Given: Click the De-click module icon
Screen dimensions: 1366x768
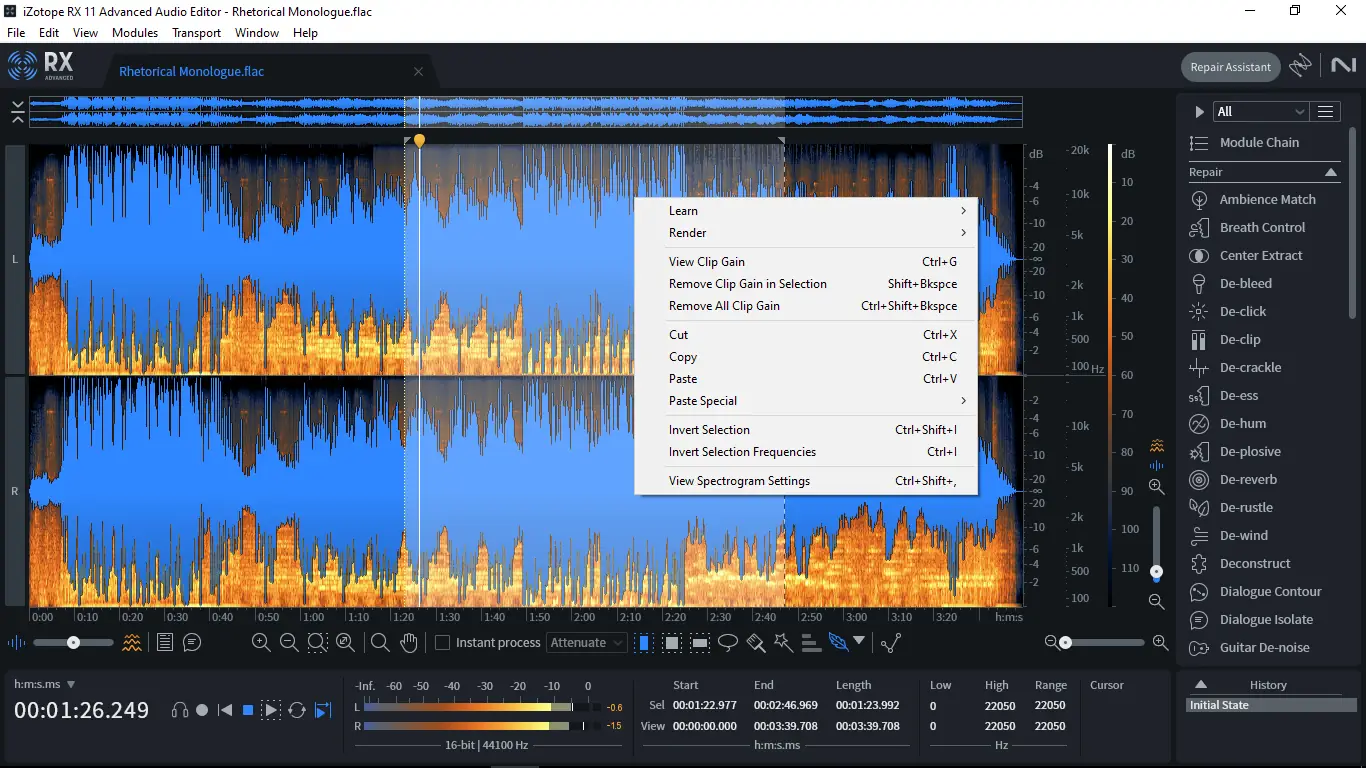Looking at the screenshot, I should [1199, 312].
